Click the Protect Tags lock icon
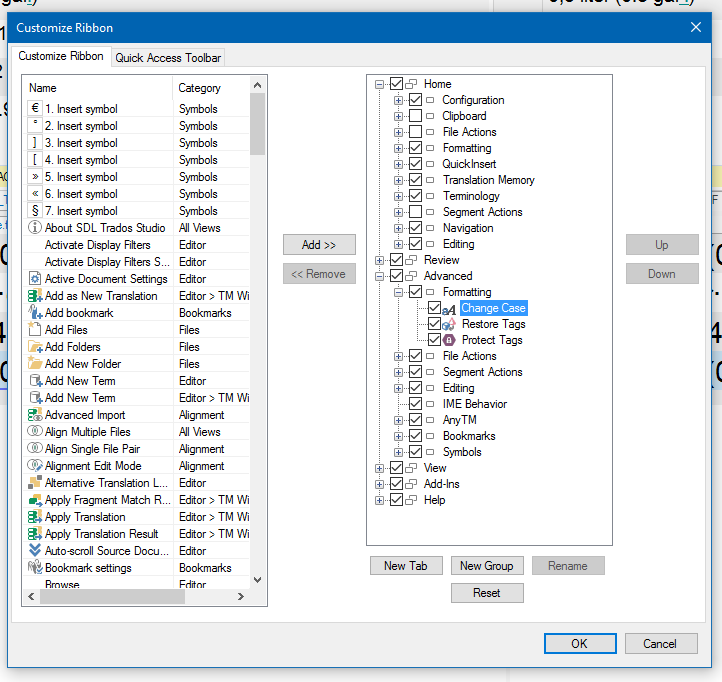Viewport: 722px width, 682px height. [x=449, y=340]
